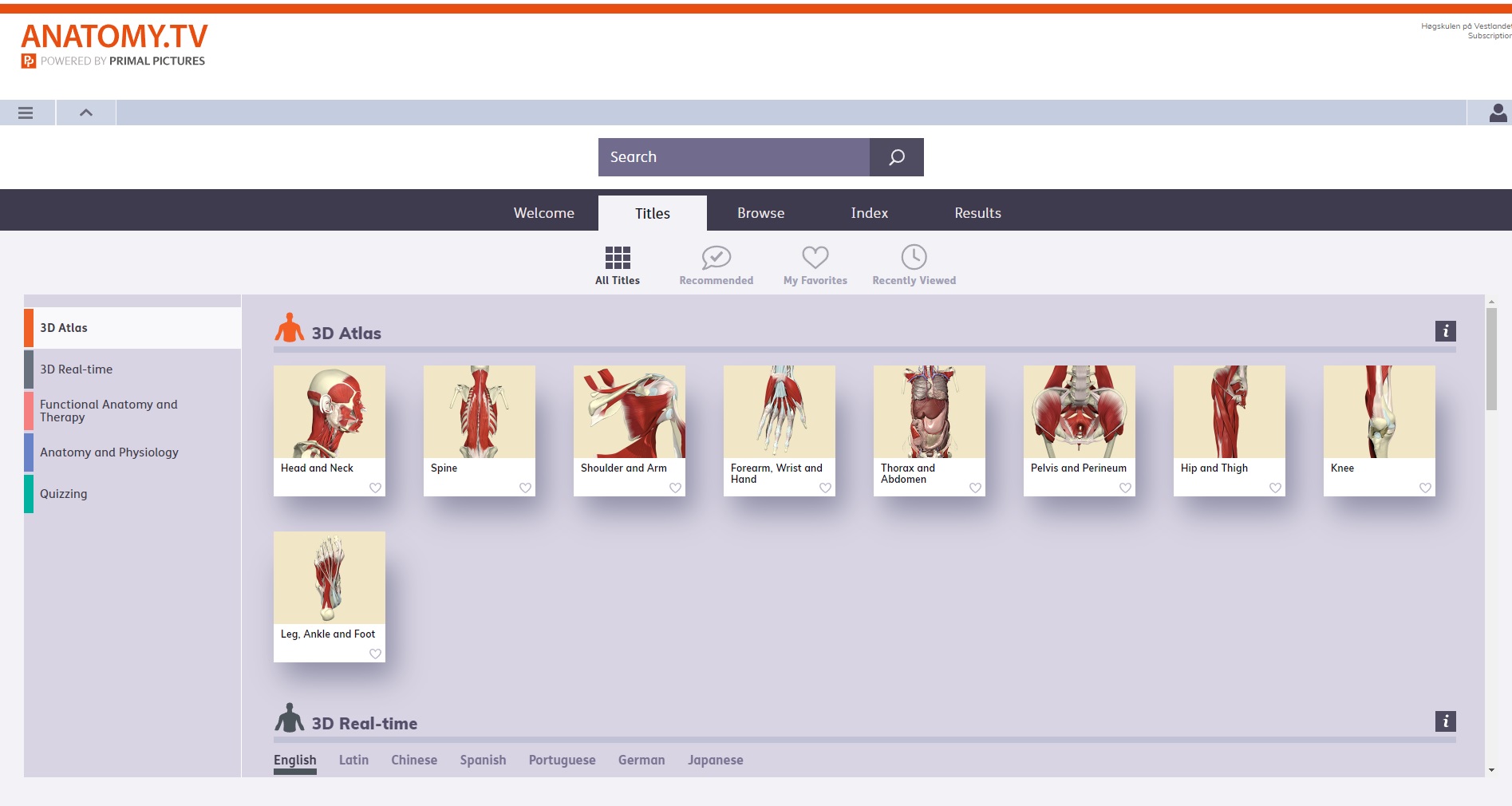Screen dimensions: 1512x806
Task: Open the Index tab
Action: pyautogui.click(x=869, y=213)
